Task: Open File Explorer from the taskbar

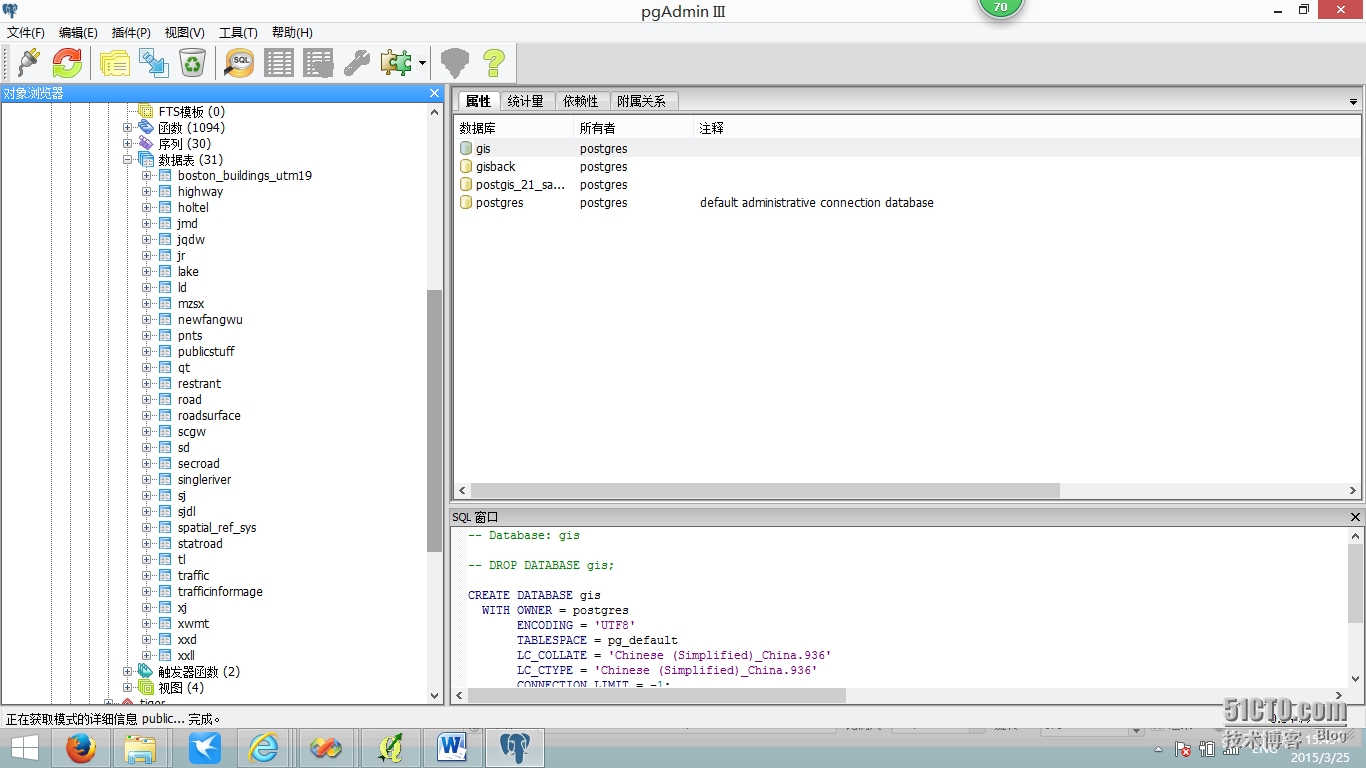Action: [140, 748]
